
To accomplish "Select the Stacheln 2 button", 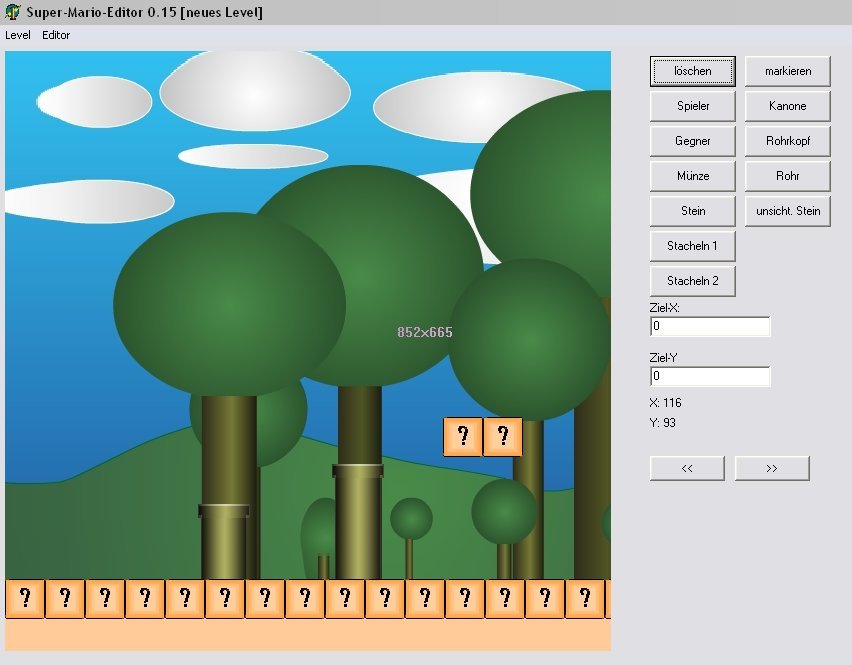I will pyautogui.click(x=693, y=281).
